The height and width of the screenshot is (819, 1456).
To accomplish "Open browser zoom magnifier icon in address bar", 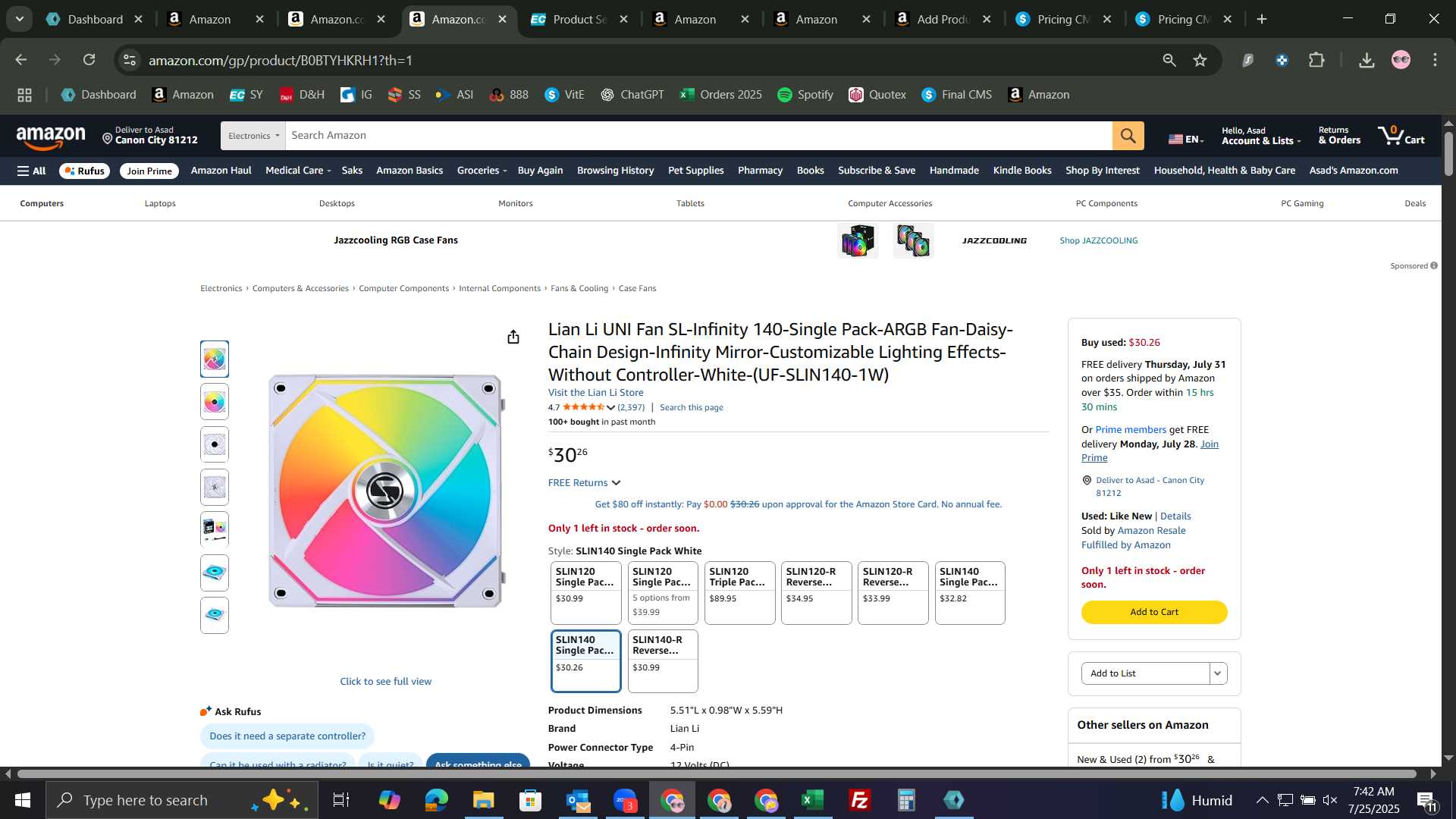I will pyautogui.click(x=1169, y=60).
